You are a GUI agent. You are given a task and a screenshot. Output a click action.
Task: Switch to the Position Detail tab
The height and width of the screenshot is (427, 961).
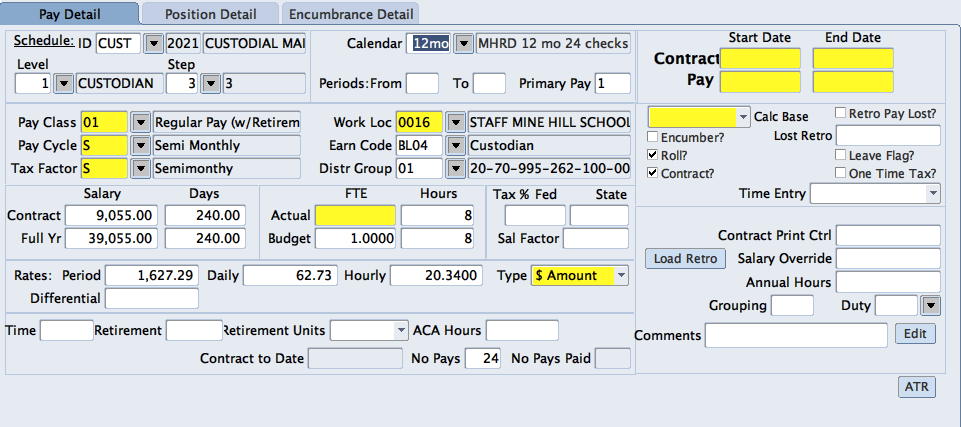coord(209,14)
